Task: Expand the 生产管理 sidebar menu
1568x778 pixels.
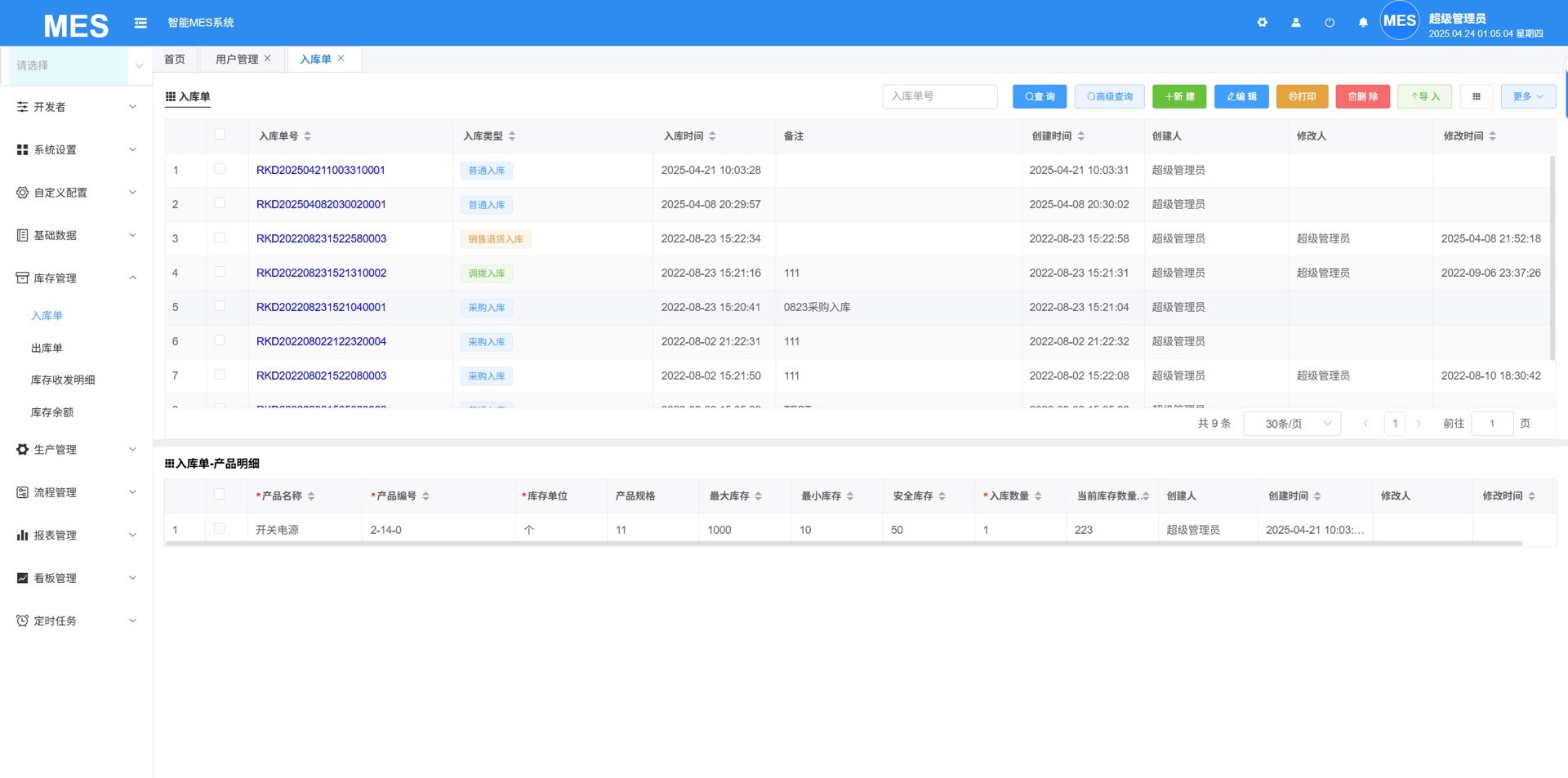Action: click(76, 450)
